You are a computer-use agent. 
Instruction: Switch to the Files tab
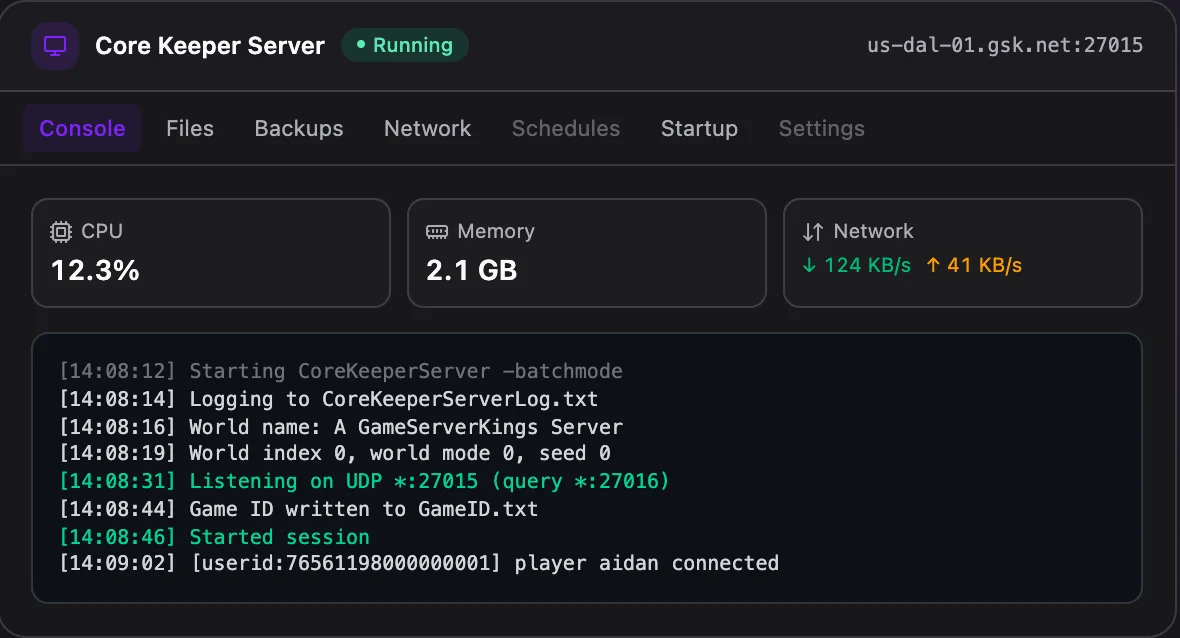tap(190, 129)
